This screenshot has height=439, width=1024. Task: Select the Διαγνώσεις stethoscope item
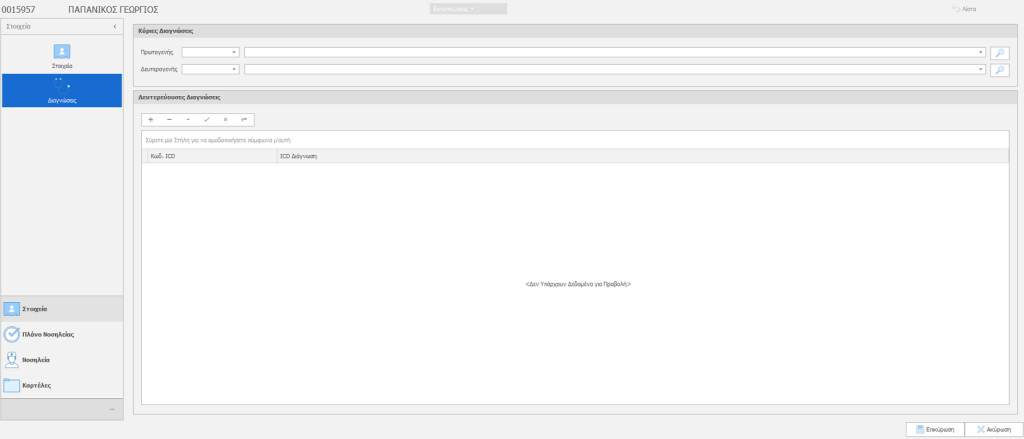pos(62,89)
